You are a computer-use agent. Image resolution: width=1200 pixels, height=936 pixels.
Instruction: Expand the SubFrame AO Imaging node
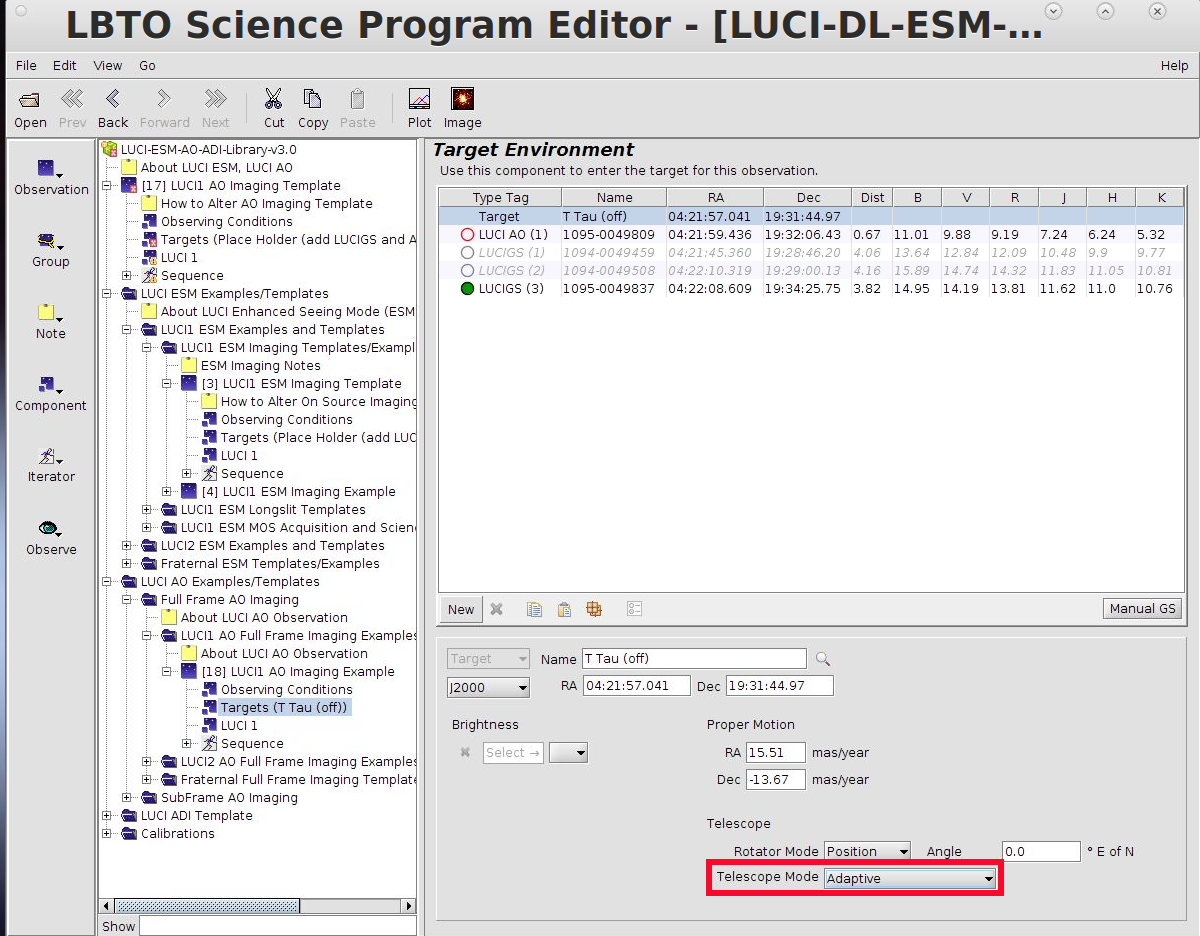pyautogui.click(x=127, y=798)
